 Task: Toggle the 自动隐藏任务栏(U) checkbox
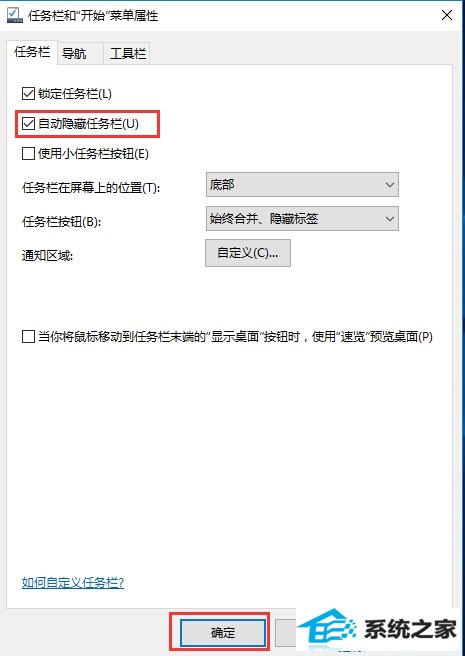point(28,123)
